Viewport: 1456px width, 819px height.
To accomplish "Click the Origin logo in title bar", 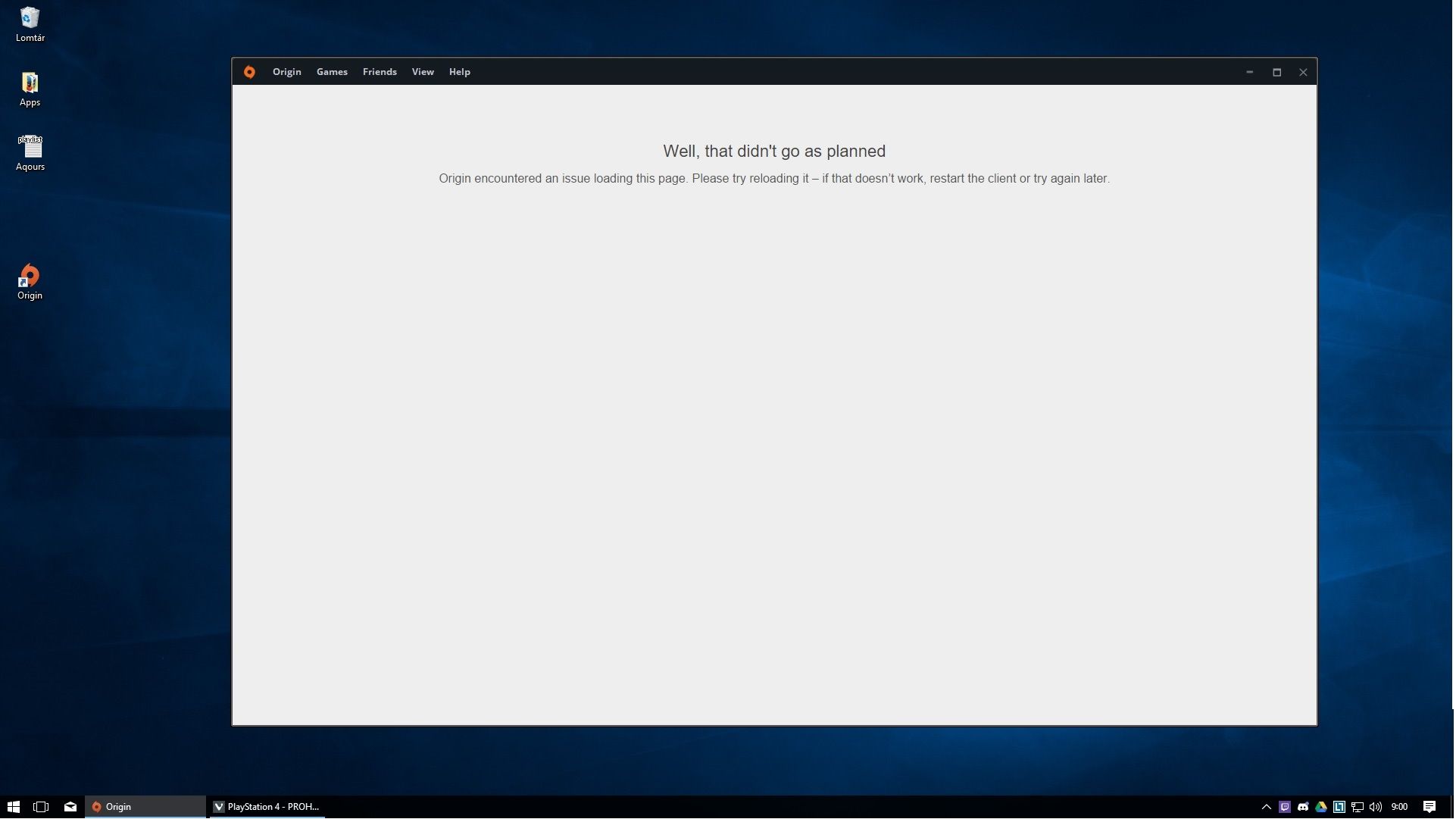I will tap(249, 72).
